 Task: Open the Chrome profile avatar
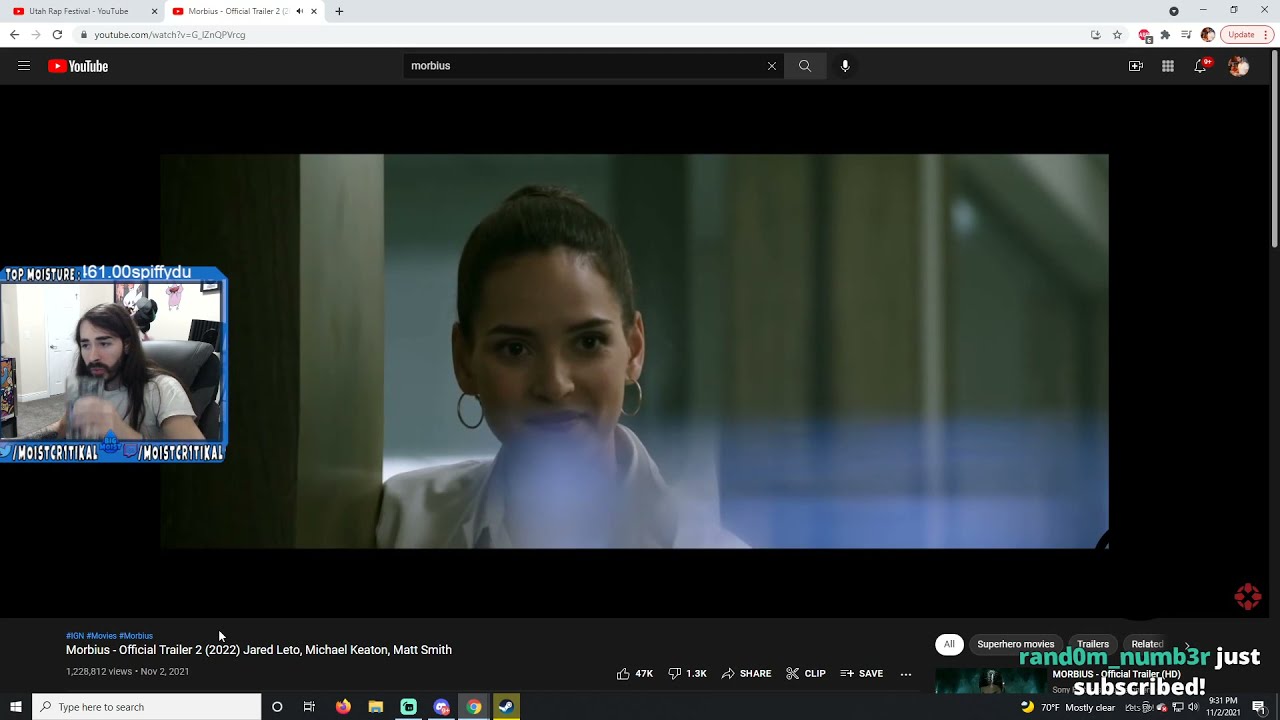(x=1208, y=34)
